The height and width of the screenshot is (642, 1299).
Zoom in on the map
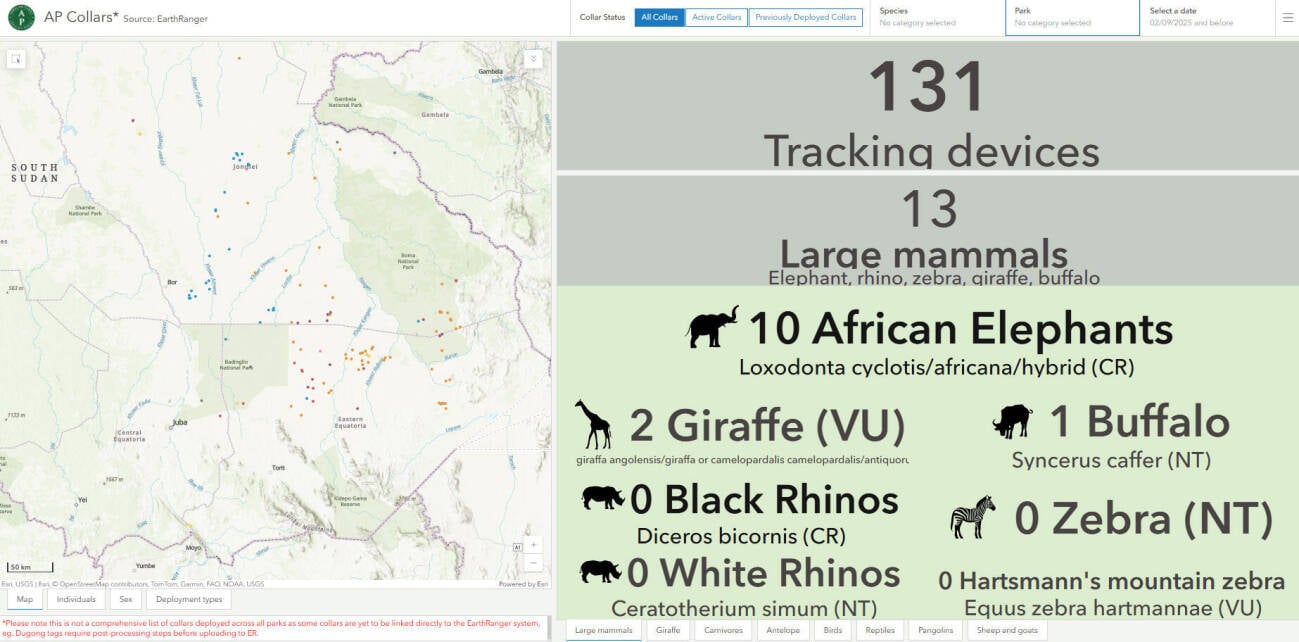coord(534,545)
